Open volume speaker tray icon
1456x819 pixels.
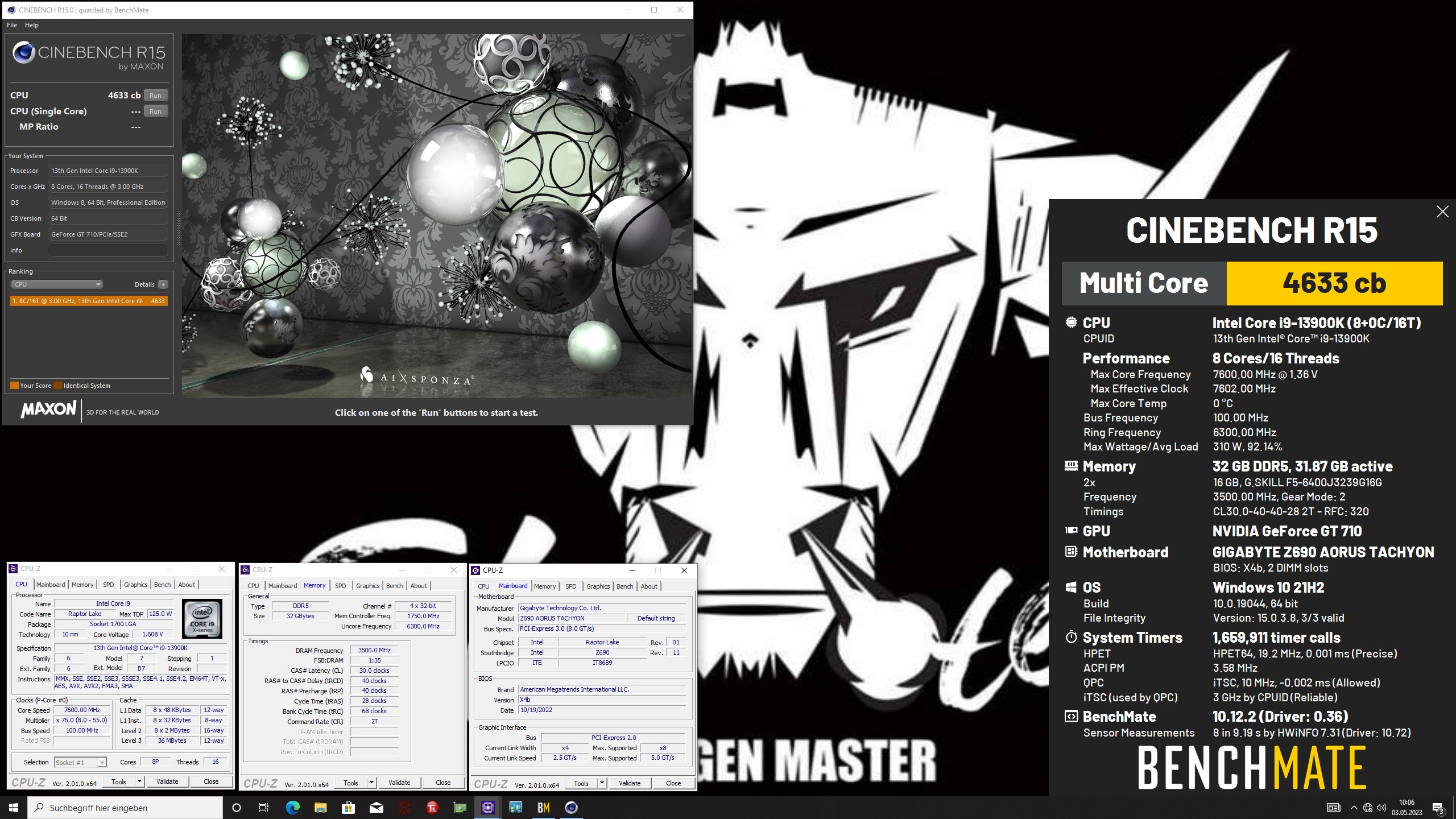(1381, 808)
